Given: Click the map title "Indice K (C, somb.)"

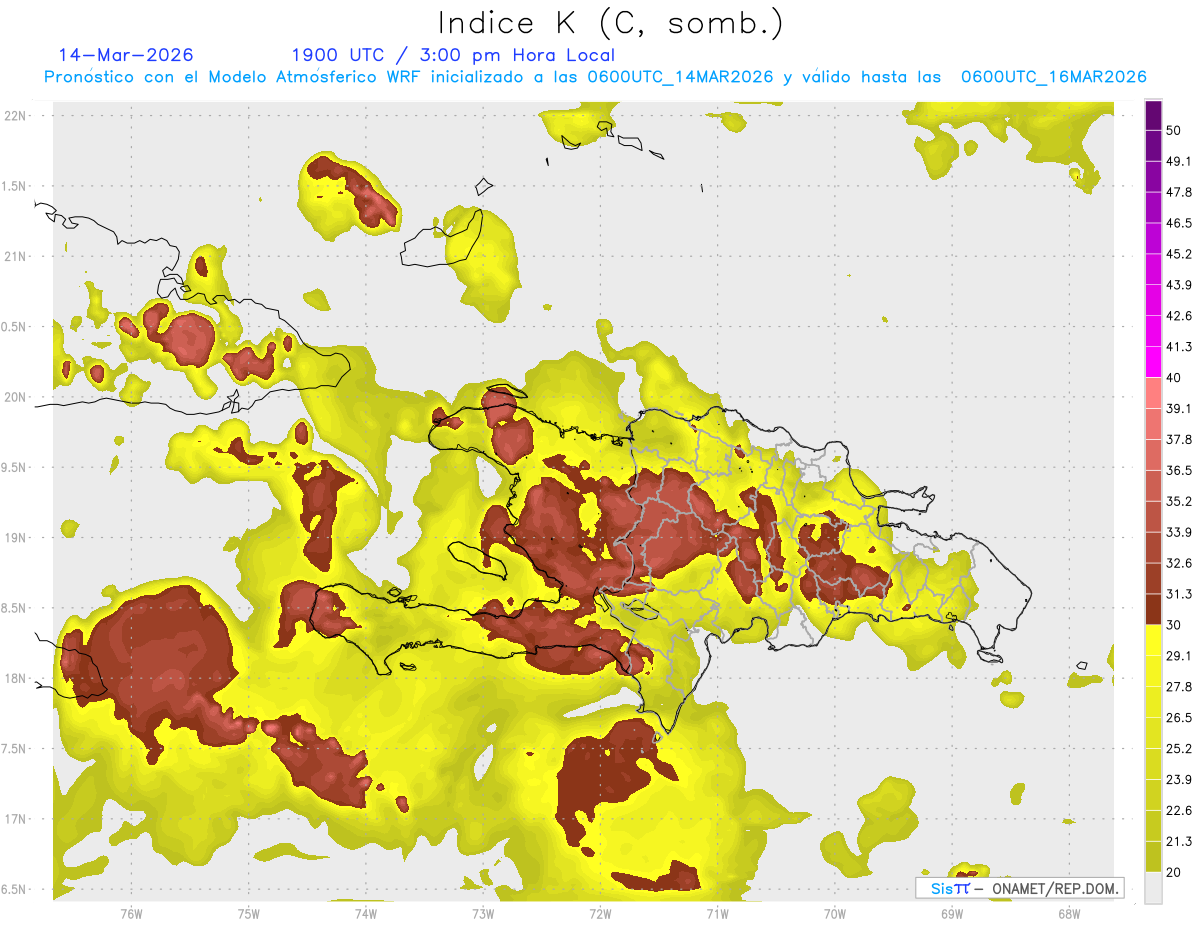Looking at the screenshot, I should tap(611, 23).
